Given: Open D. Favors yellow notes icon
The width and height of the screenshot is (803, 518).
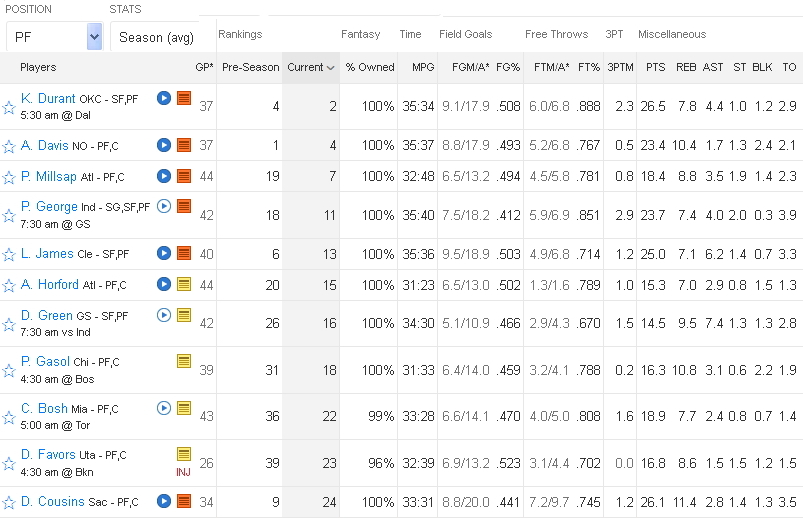Looking at the screenshot, I should click(184, 454).
